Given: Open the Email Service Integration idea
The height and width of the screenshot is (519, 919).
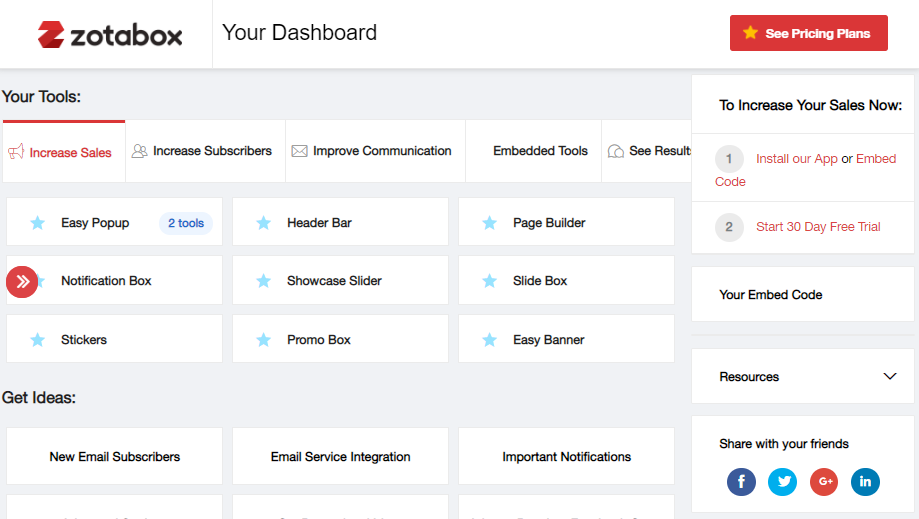Looking at the screenshot, I should point(341,456).
